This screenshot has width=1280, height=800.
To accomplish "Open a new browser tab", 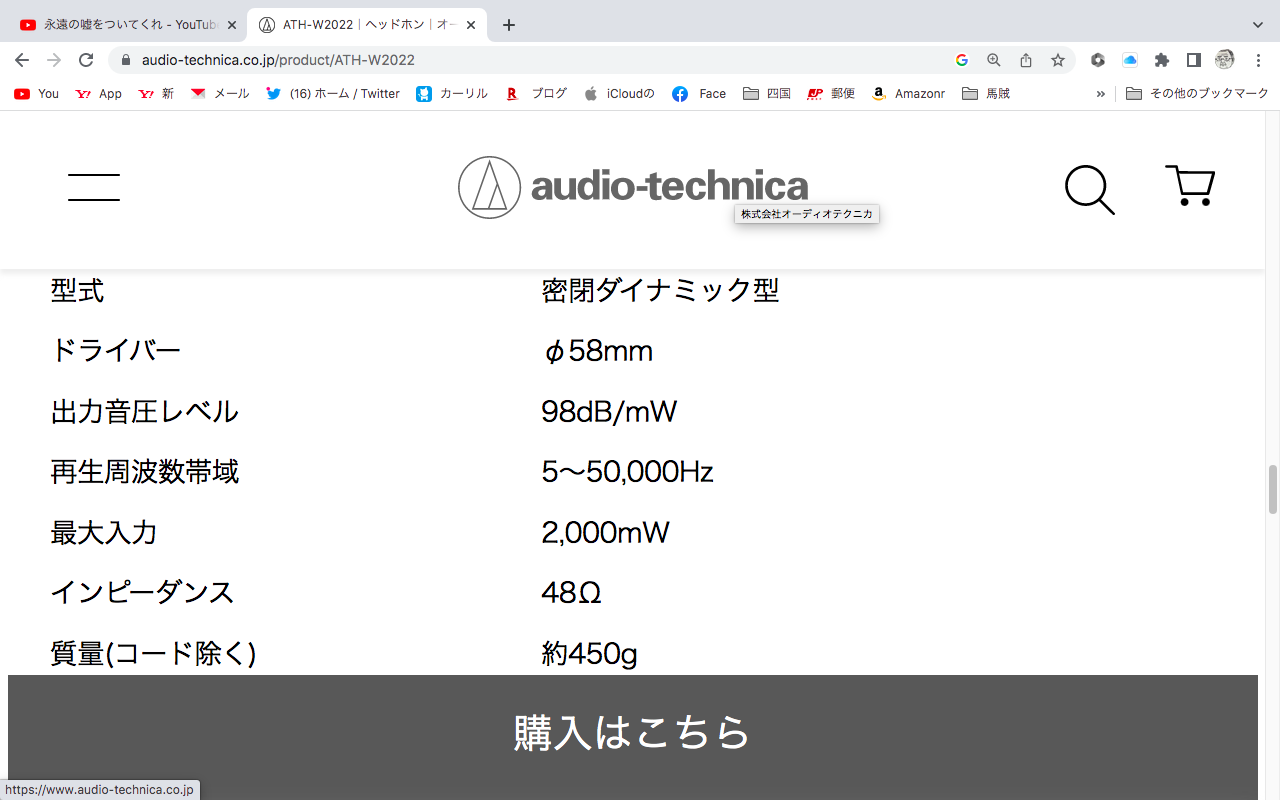I will coord(509,25).
